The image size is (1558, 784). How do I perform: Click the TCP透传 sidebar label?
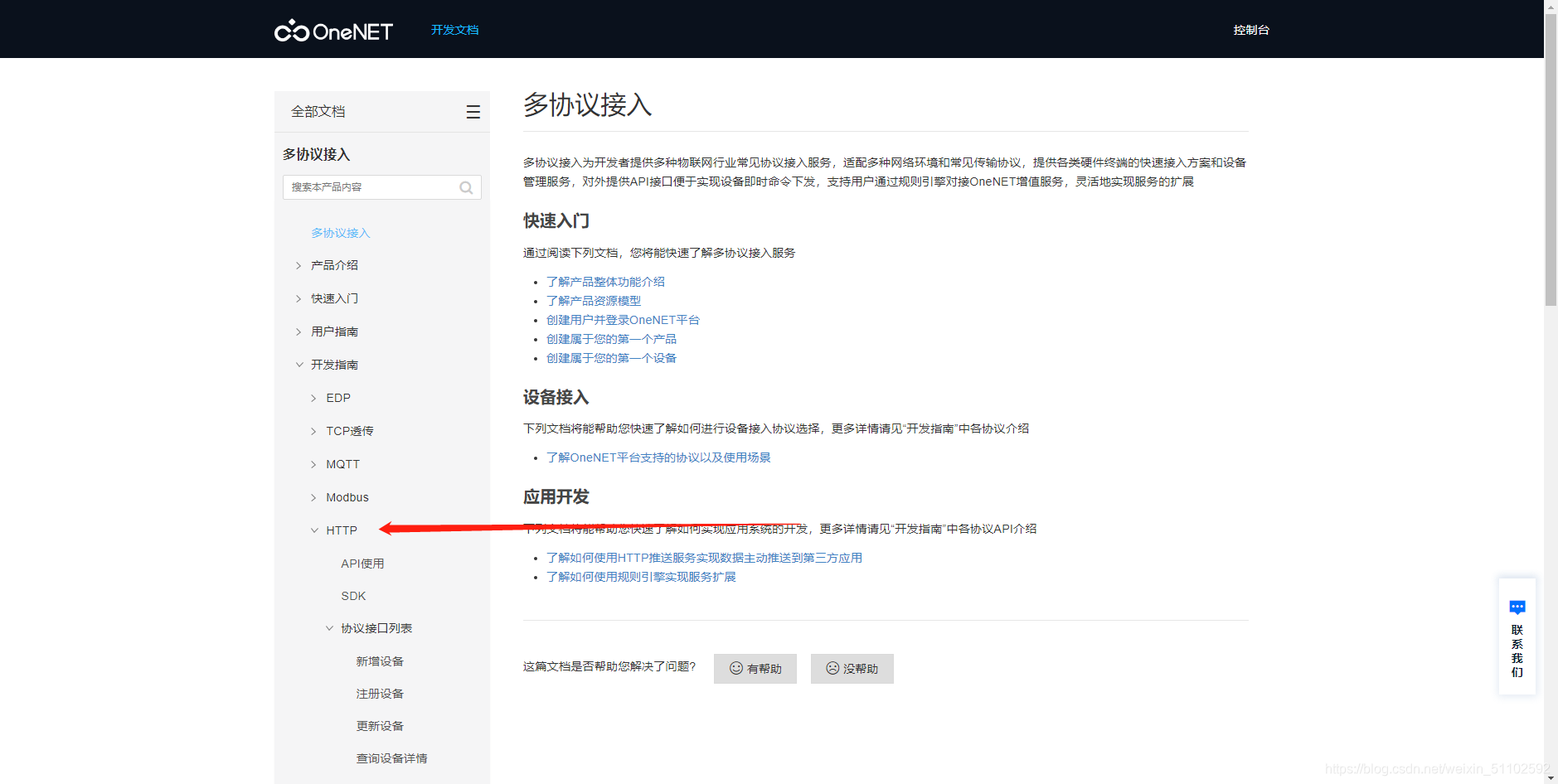coord(350,431)
